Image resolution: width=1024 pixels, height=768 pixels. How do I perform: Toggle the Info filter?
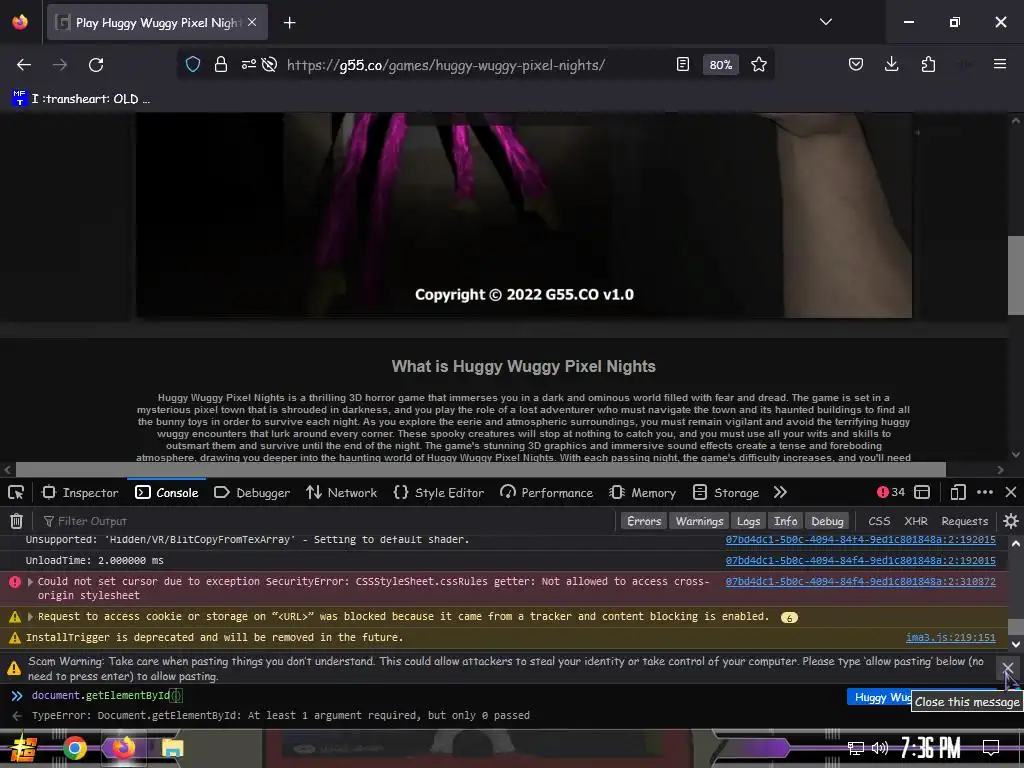click(786, 521)
